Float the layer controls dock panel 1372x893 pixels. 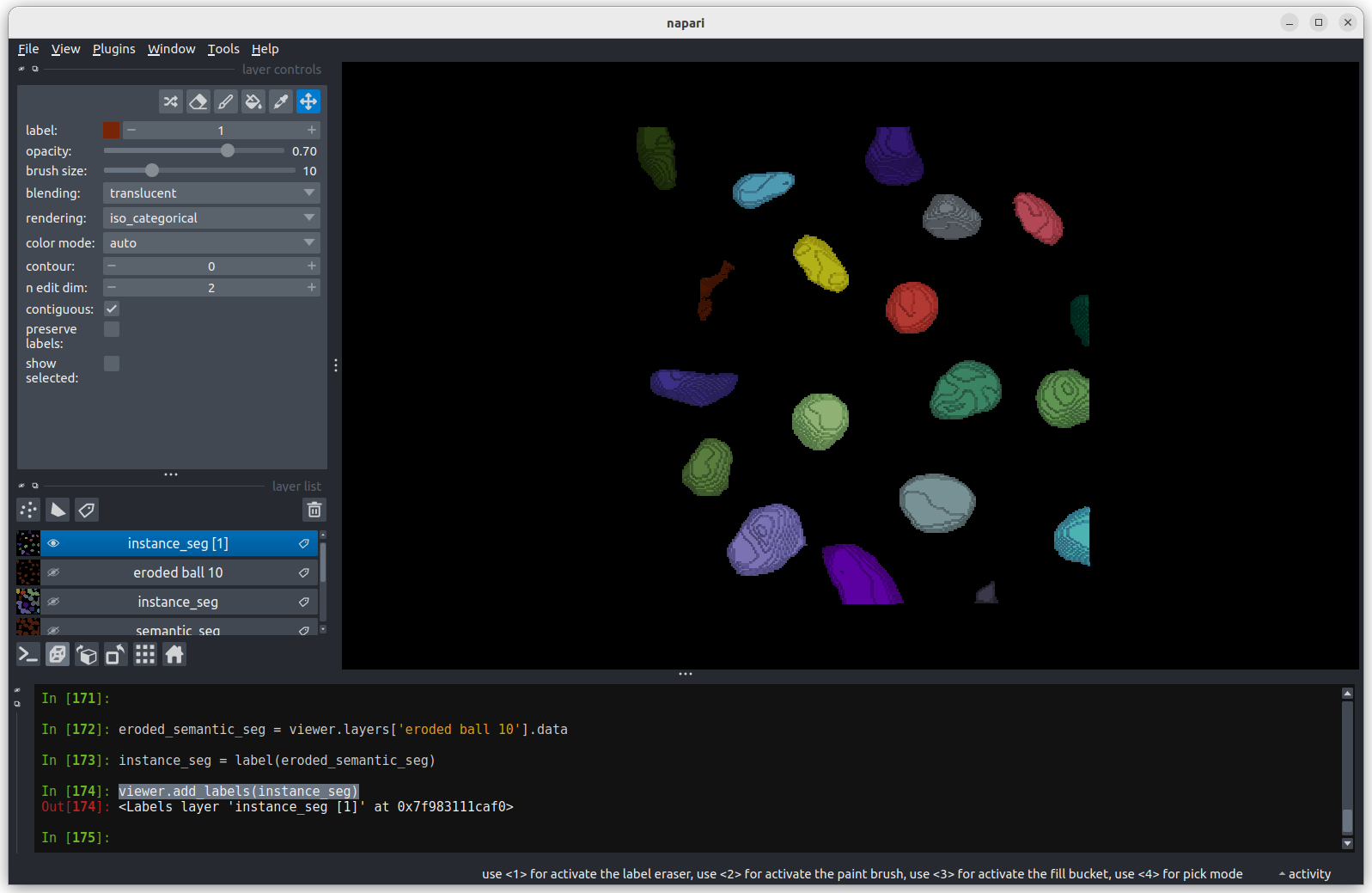(x=35, y=69)
